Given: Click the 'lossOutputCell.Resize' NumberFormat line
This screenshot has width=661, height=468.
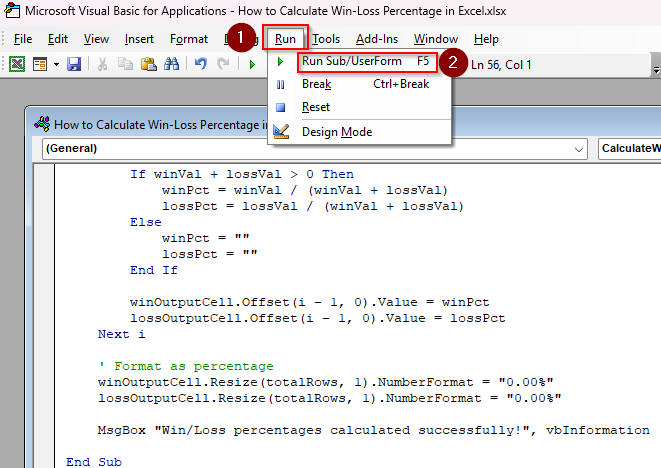Looking at the screenshot, I should click(330, 398).
